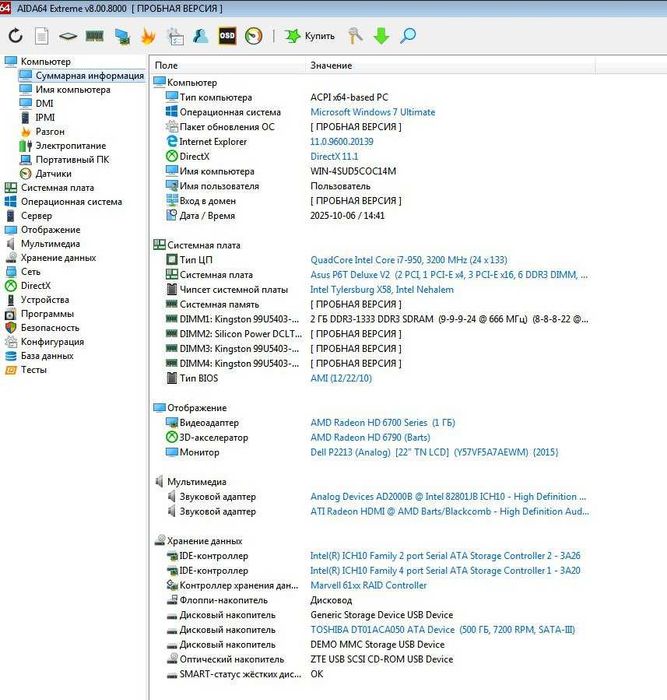The image size is (667, 700).
Task: Open AMD Radeon HD 6700 Series link
Action: [x=383, y=422]
